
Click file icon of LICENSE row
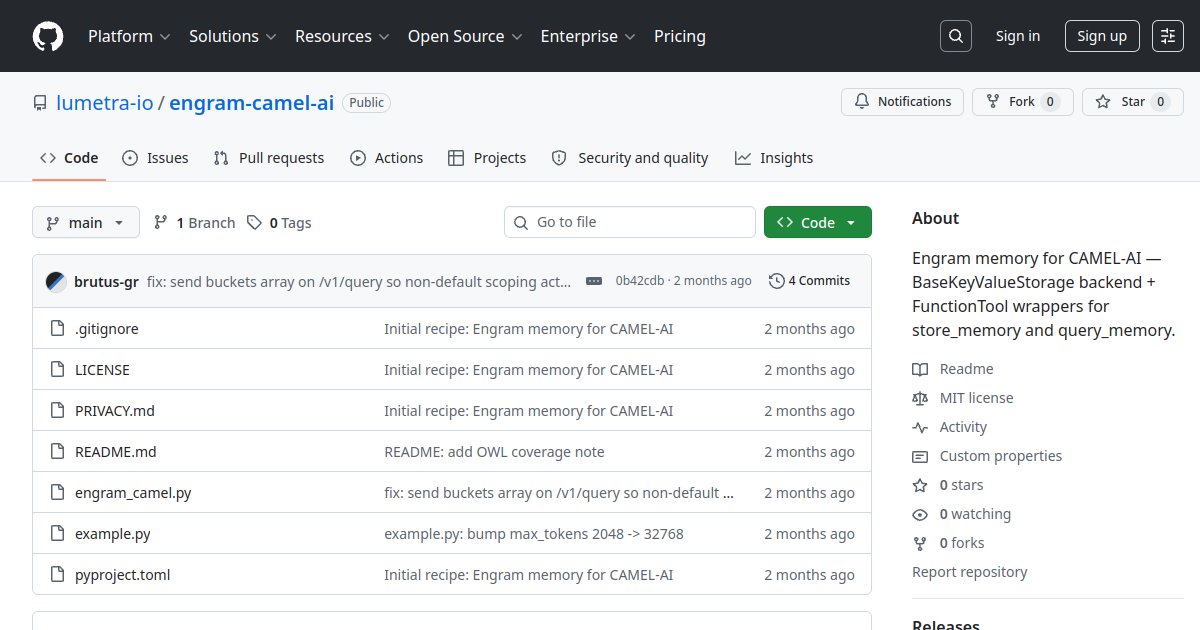[x=57, y=370]
